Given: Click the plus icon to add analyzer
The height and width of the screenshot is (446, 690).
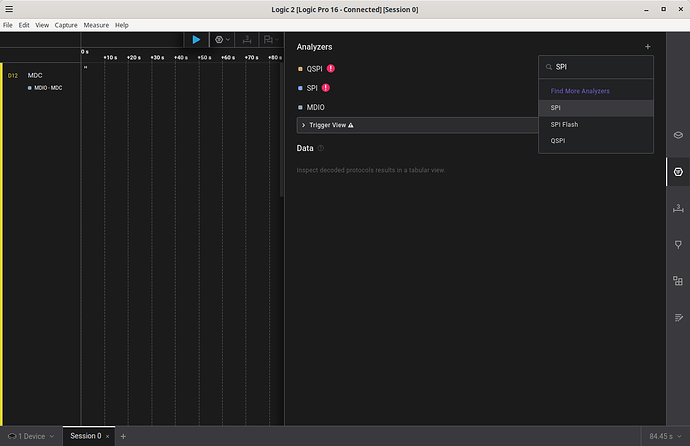Looking at the screenshot, I should [647, 47].
